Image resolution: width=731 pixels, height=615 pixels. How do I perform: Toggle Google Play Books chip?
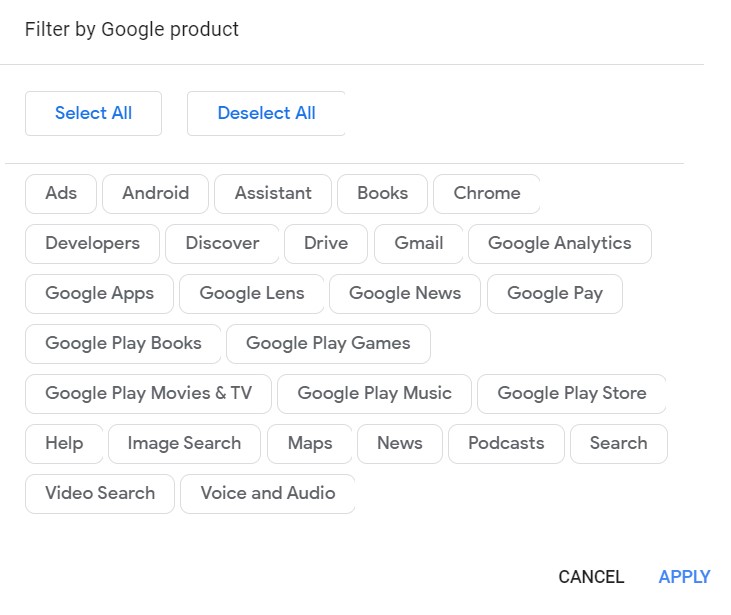(123, 344)
